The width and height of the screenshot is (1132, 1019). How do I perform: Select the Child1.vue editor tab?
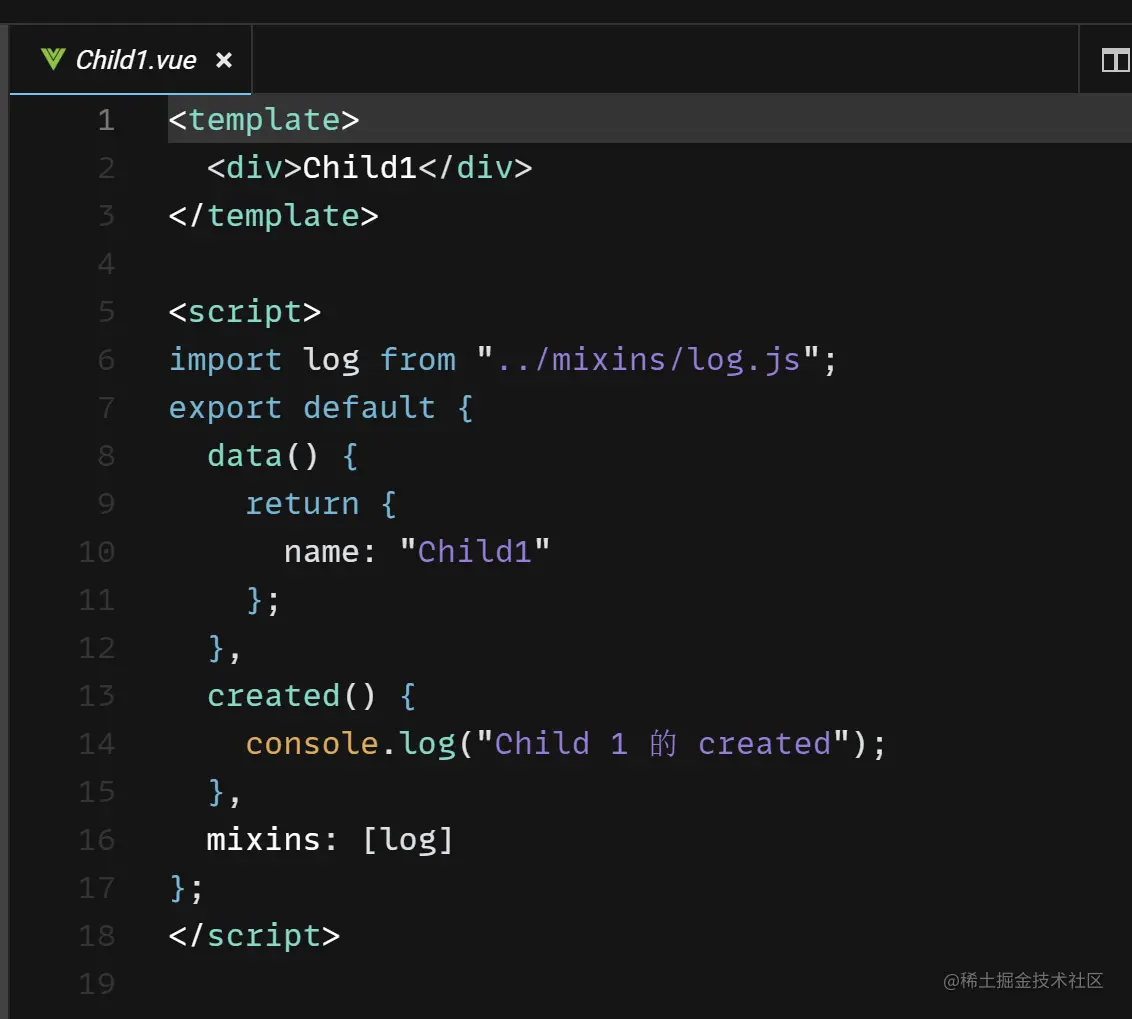131,59
